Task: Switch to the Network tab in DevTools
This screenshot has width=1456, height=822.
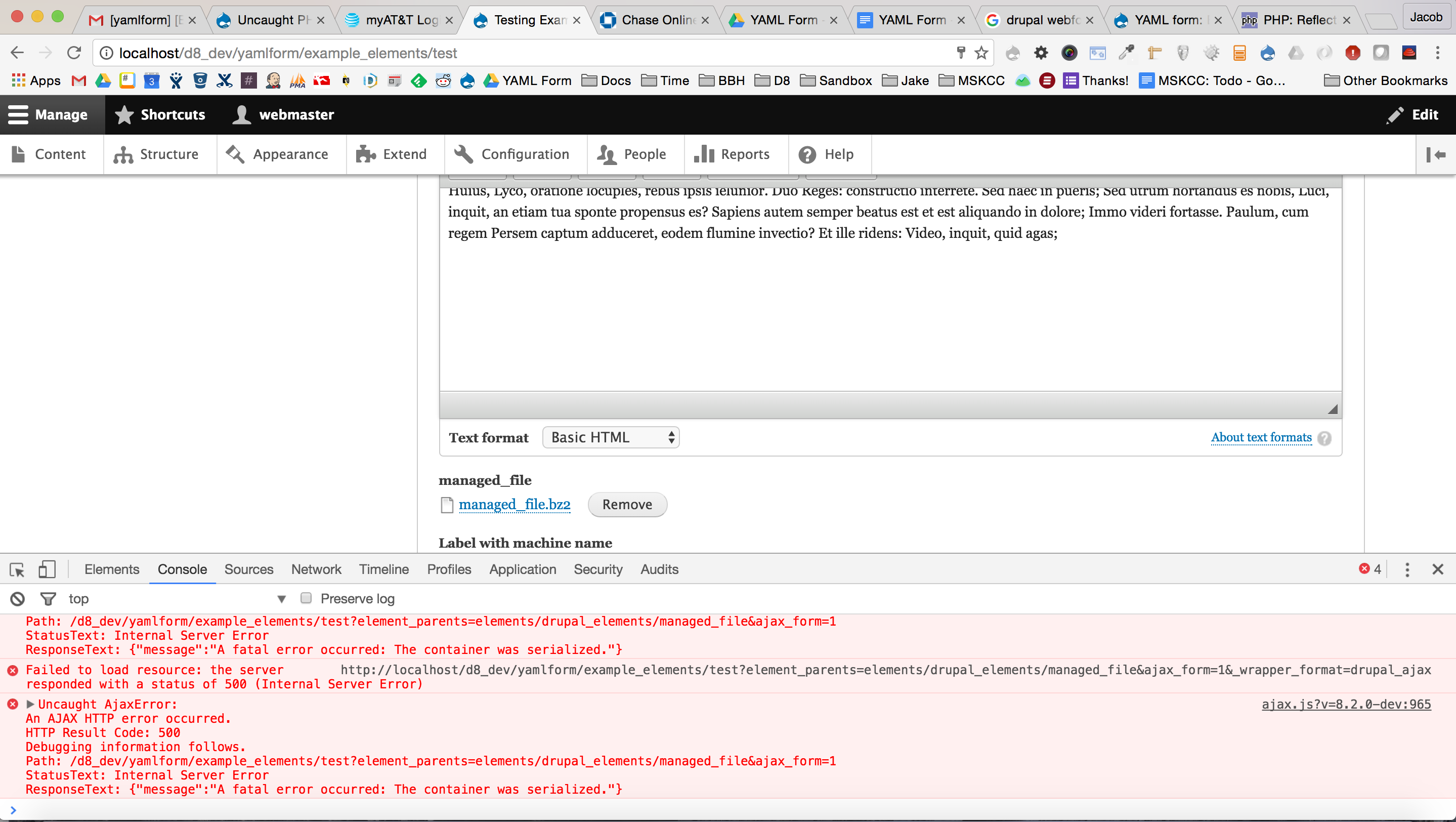Action: (x=316, y=569)
